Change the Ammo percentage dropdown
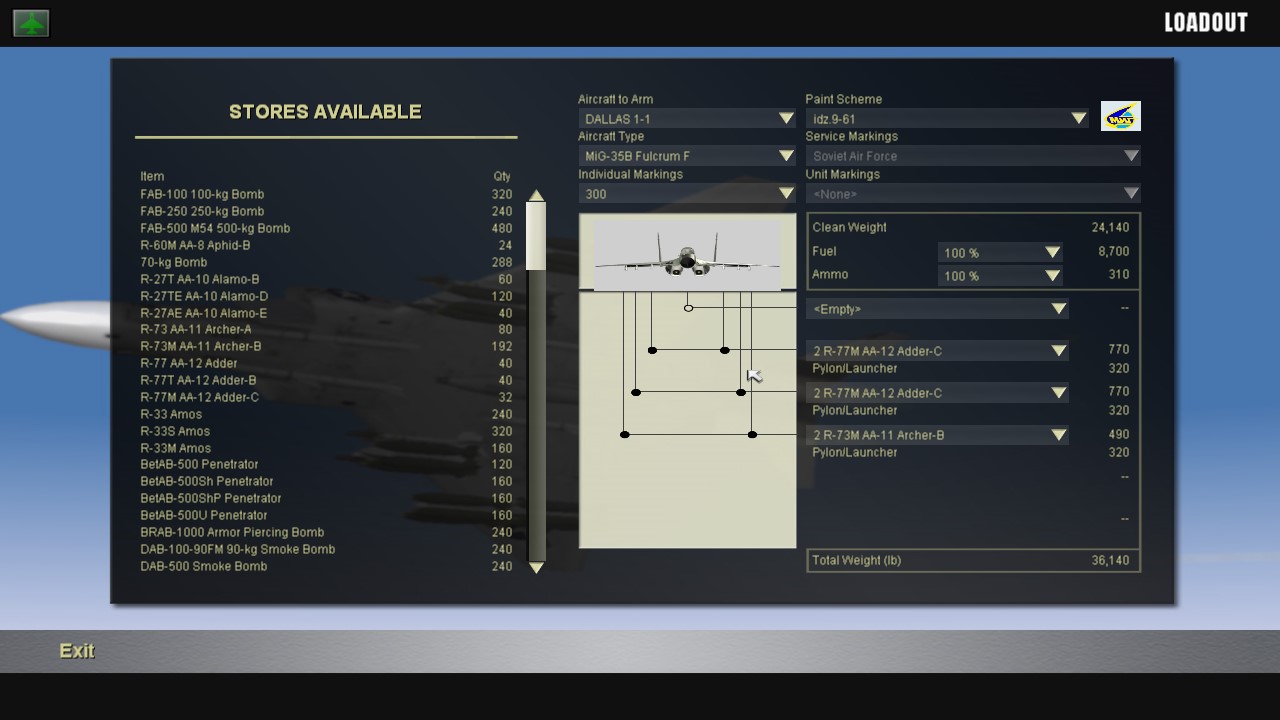 [1000, 276]
